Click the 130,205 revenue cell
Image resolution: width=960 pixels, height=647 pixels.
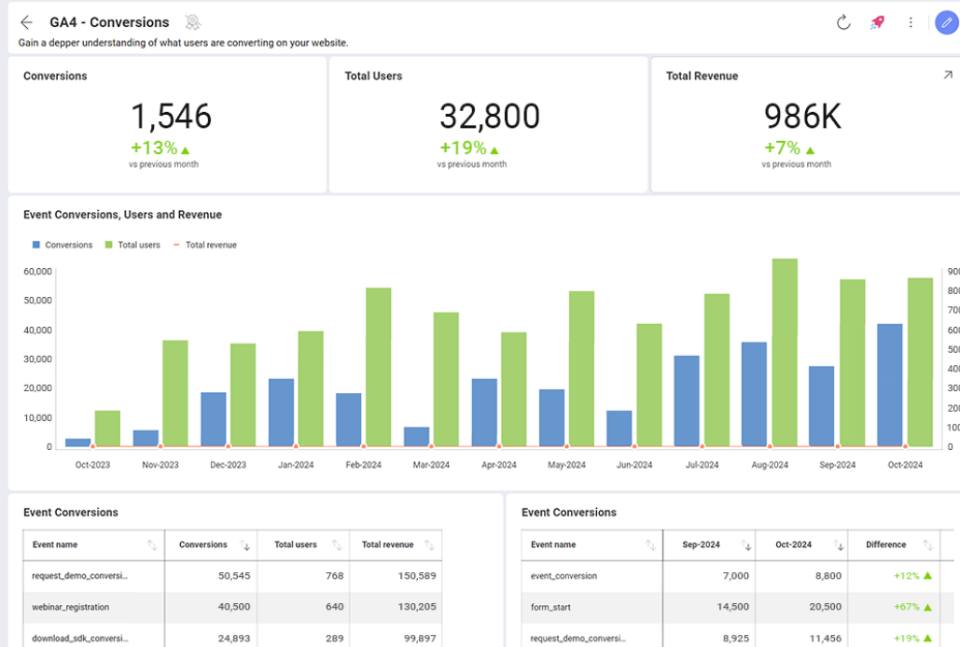[417, 607]
